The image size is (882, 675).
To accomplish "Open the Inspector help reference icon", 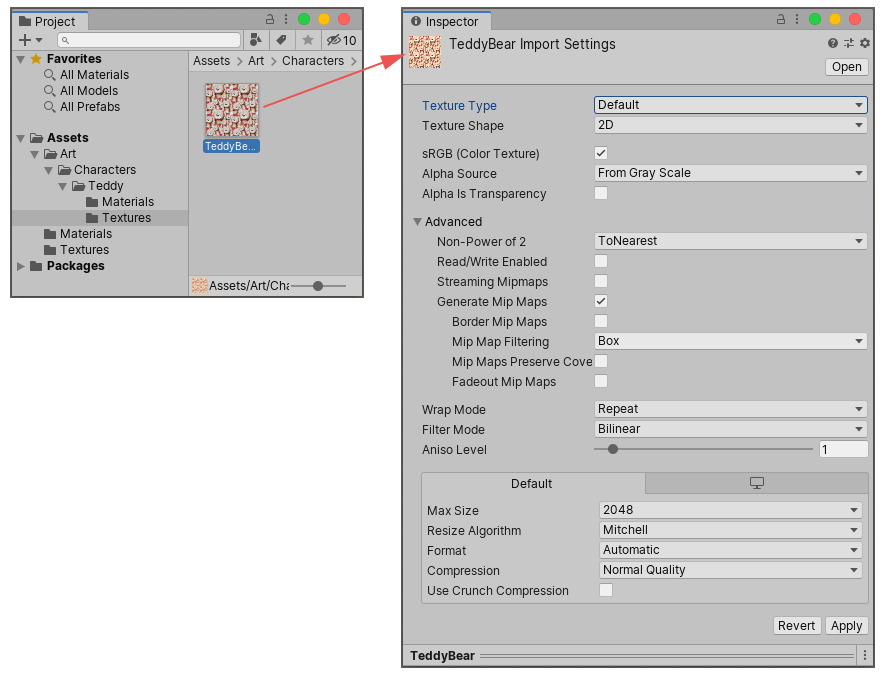I will 832,43.
